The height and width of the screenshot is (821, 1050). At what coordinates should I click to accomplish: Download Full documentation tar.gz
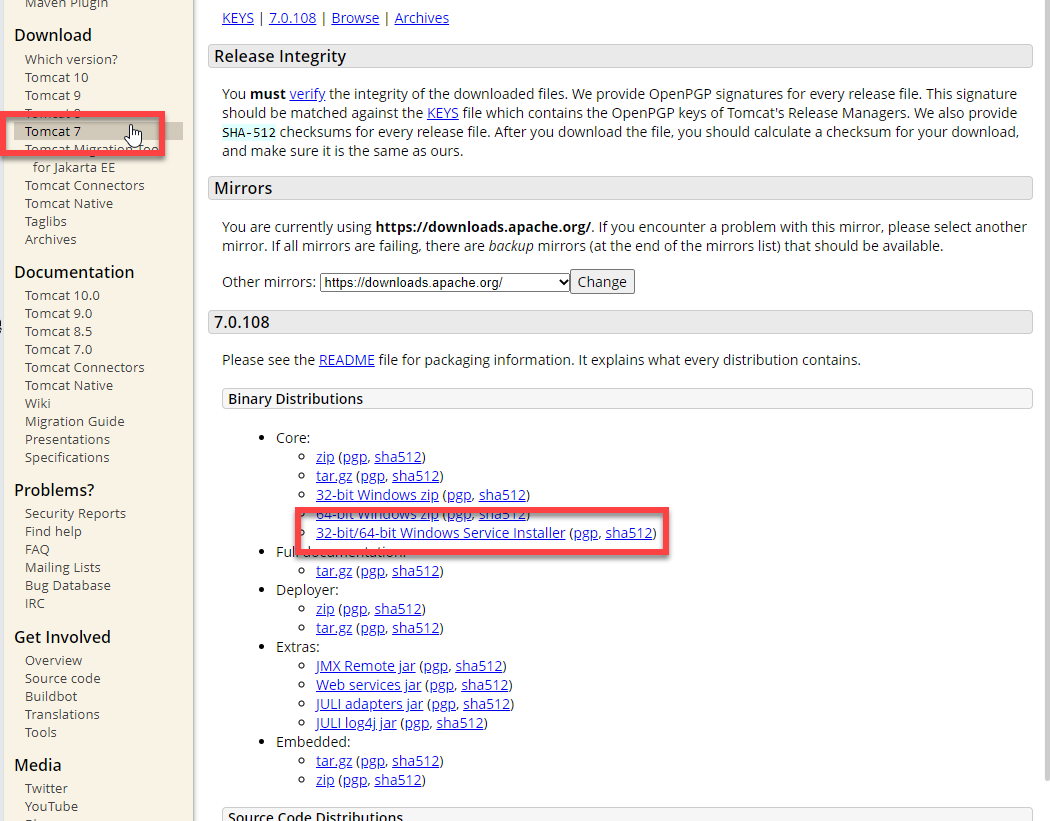(333, 571)
